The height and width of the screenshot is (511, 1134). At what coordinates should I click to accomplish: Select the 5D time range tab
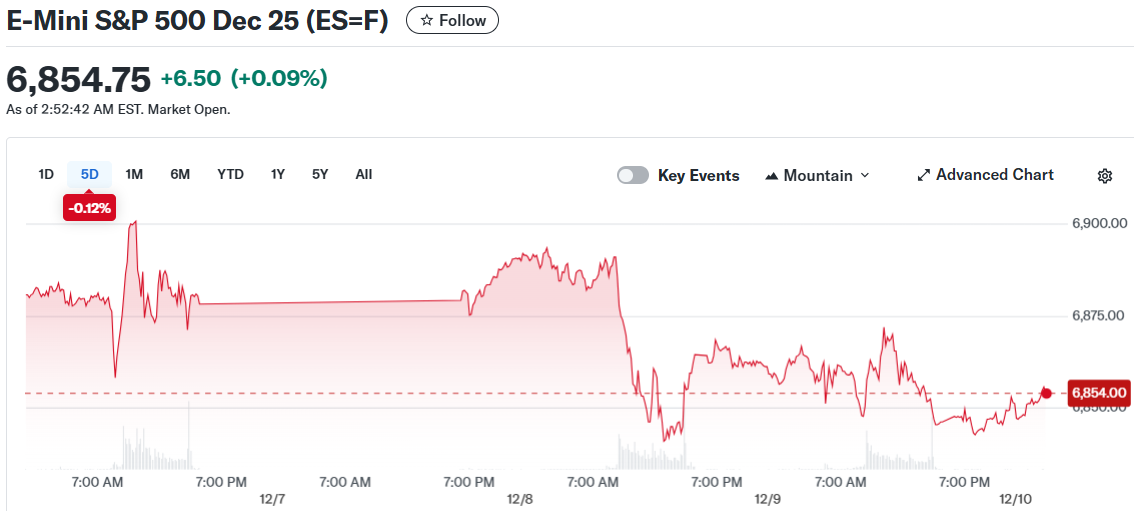pos(90,174)
